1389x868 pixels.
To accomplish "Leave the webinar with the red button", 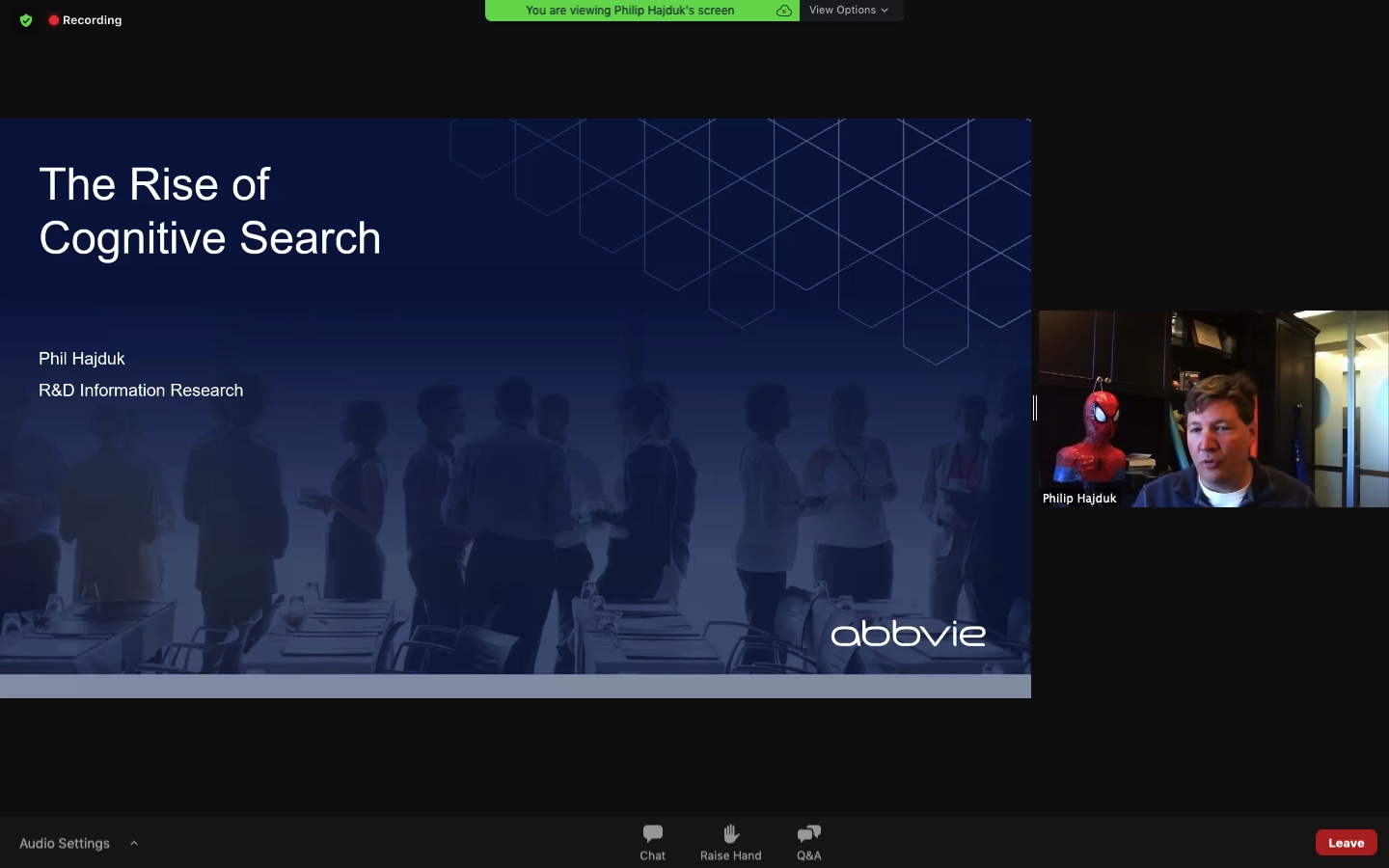I will tap(1346, 842).
